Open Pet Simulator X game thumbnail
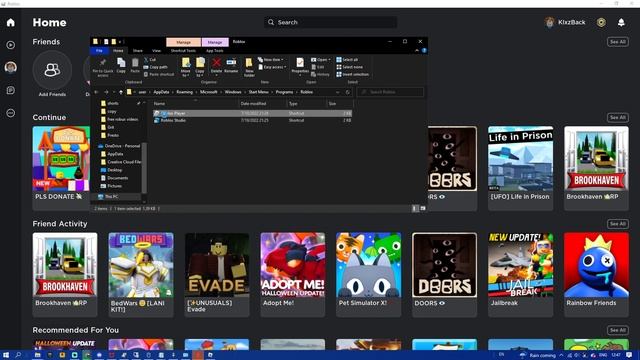 [x=369, y=265]
